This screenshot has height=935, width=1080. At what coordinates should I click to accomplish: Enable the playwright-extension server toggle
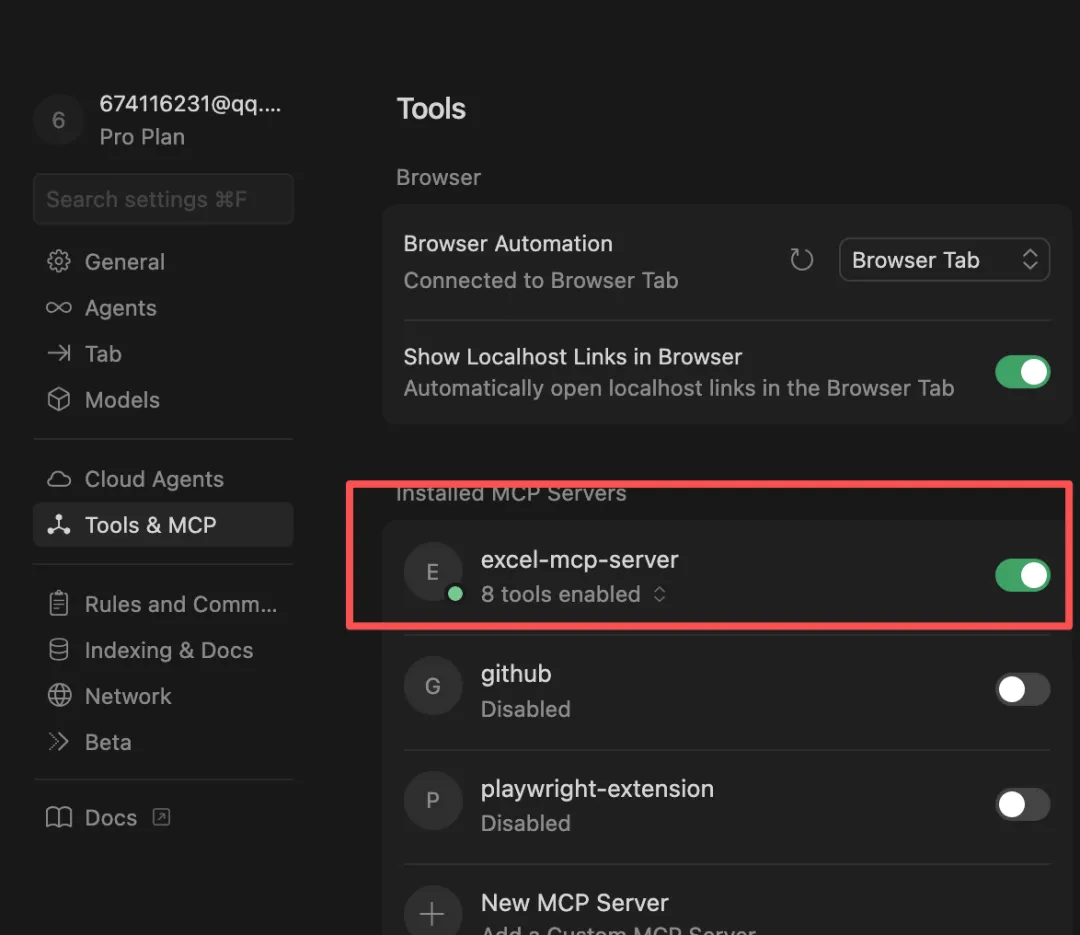(x=1022, y=804)
